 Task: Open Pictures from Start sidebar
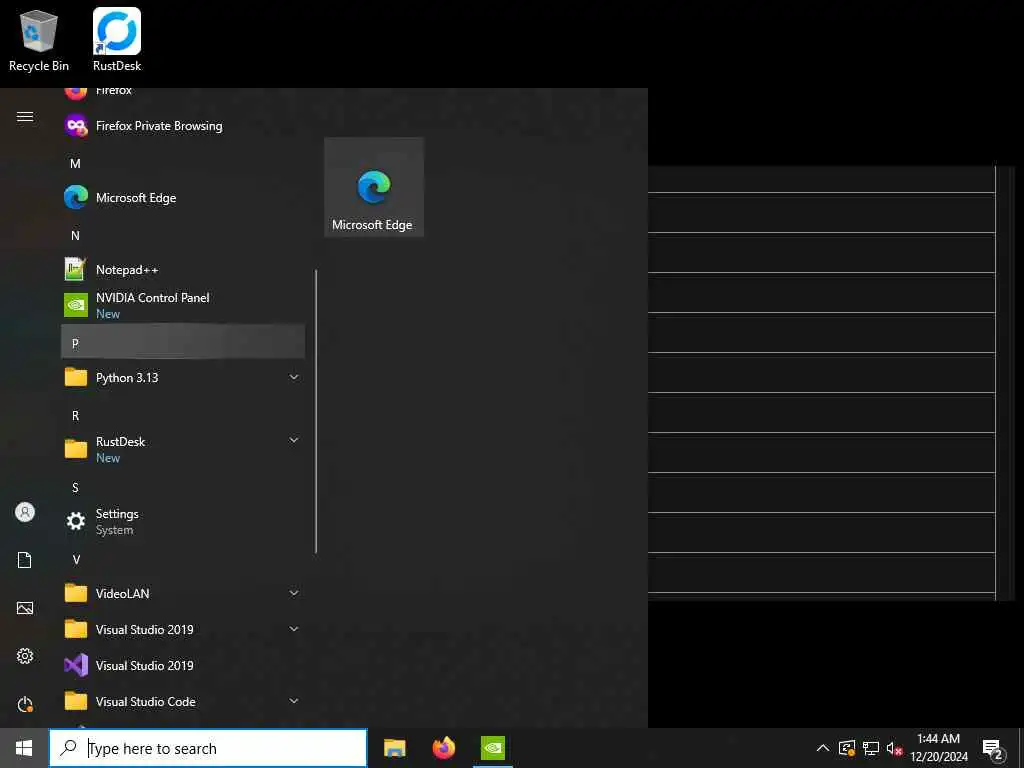[25, 608]
